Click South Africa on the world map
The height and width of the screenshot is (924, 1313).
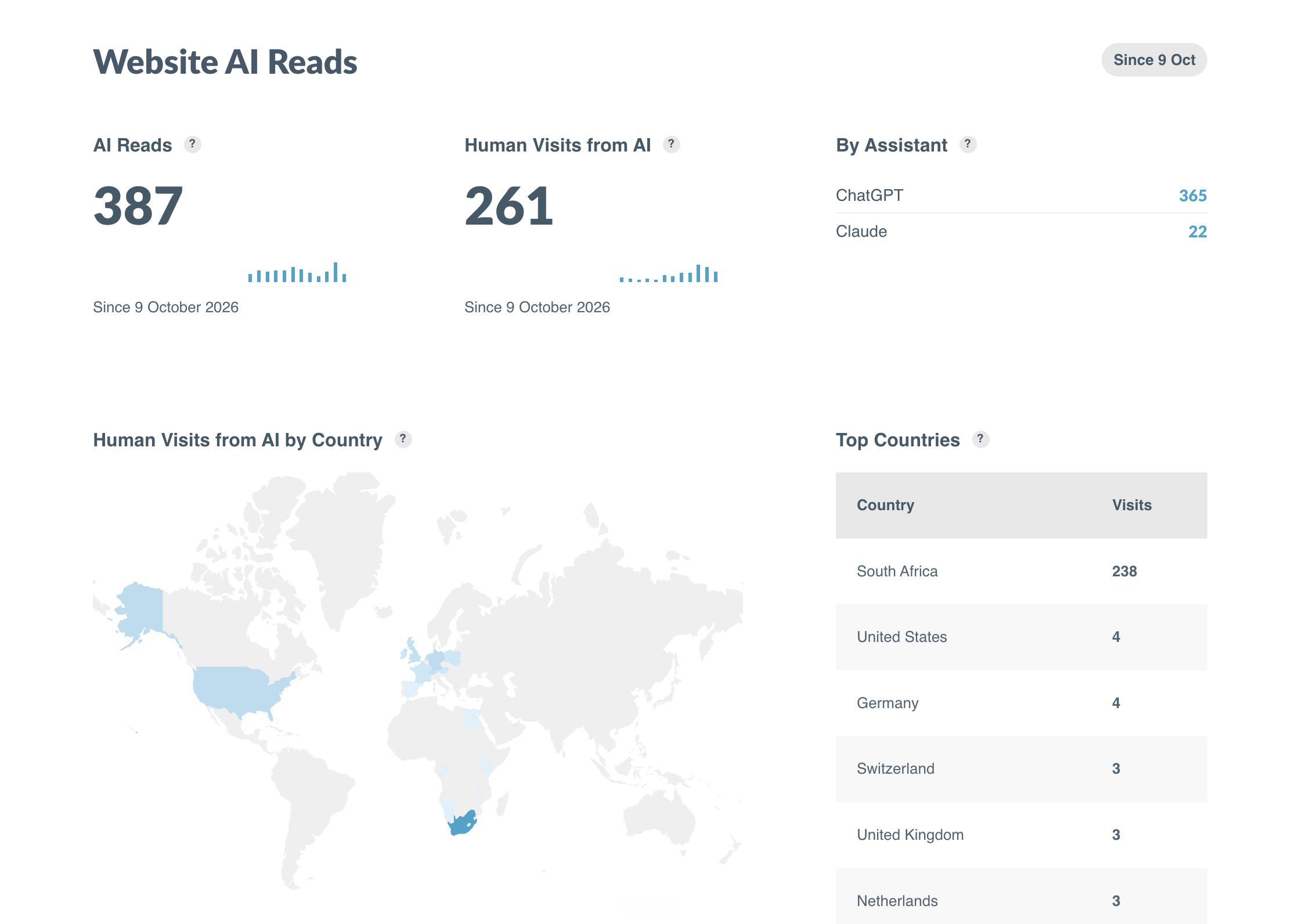(x=463, y=824)
